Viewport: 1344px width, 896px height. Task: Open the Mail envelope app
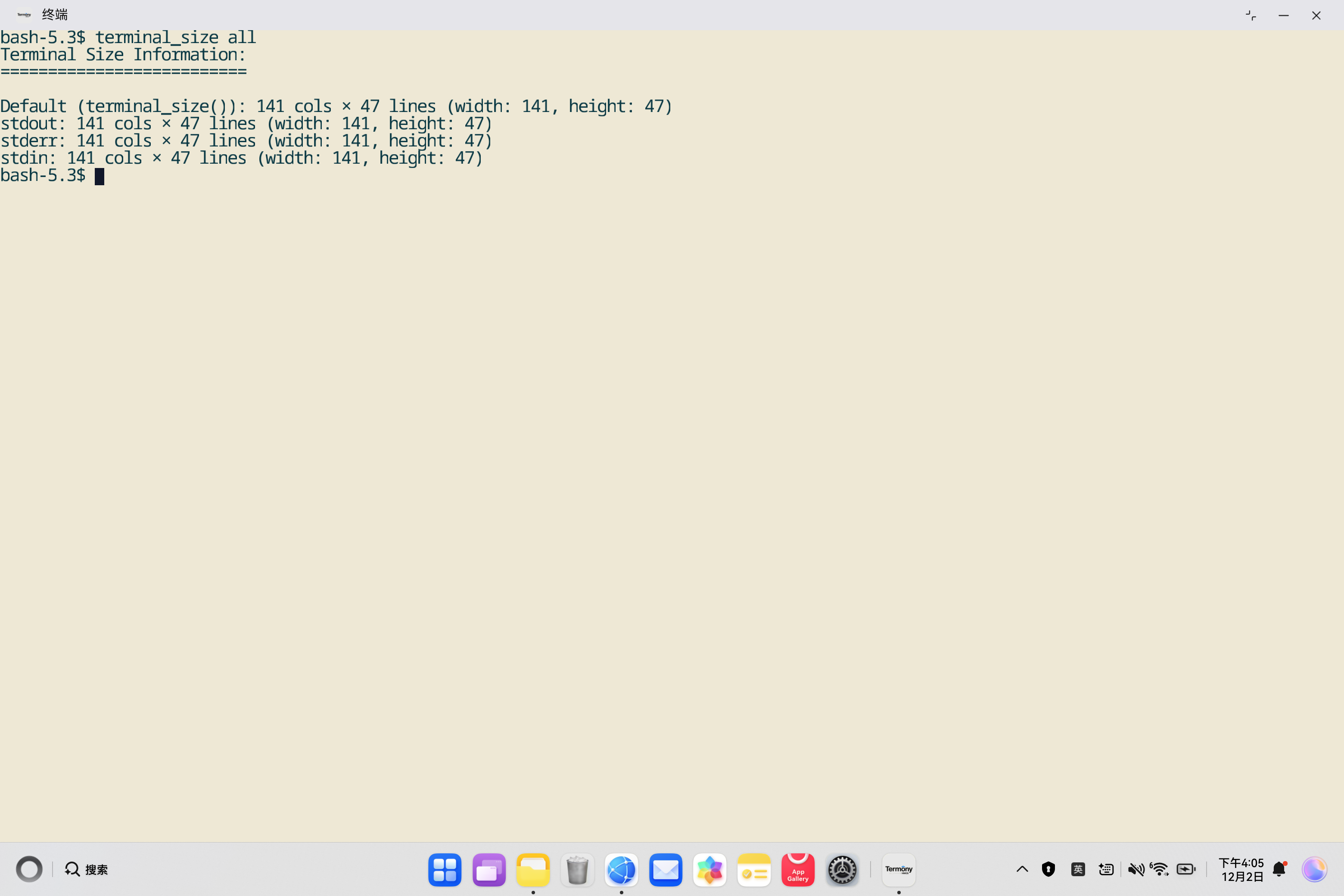665,869
